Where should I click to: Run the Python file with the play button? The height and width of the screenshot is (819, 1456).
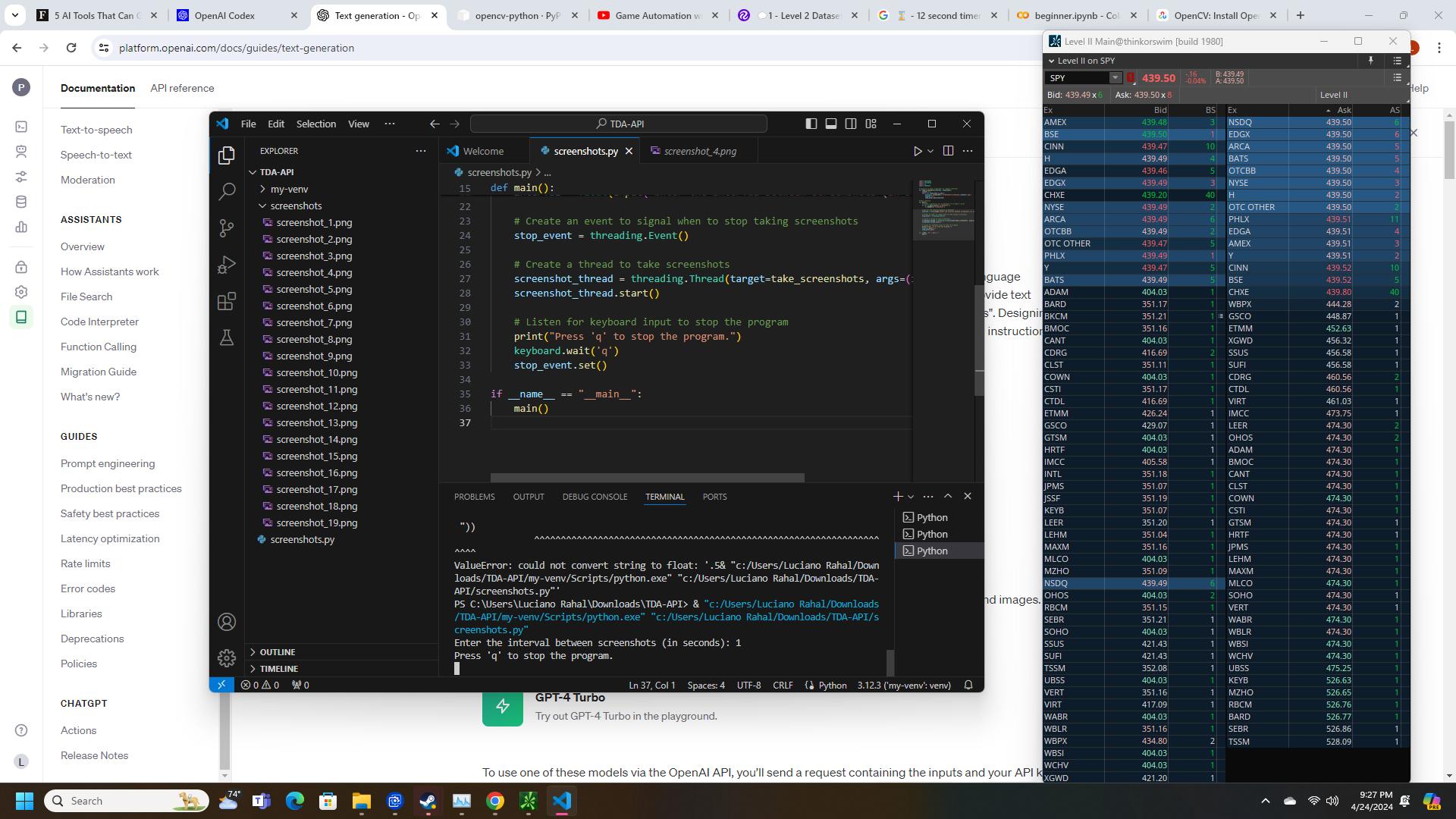(x=917, y=151)
